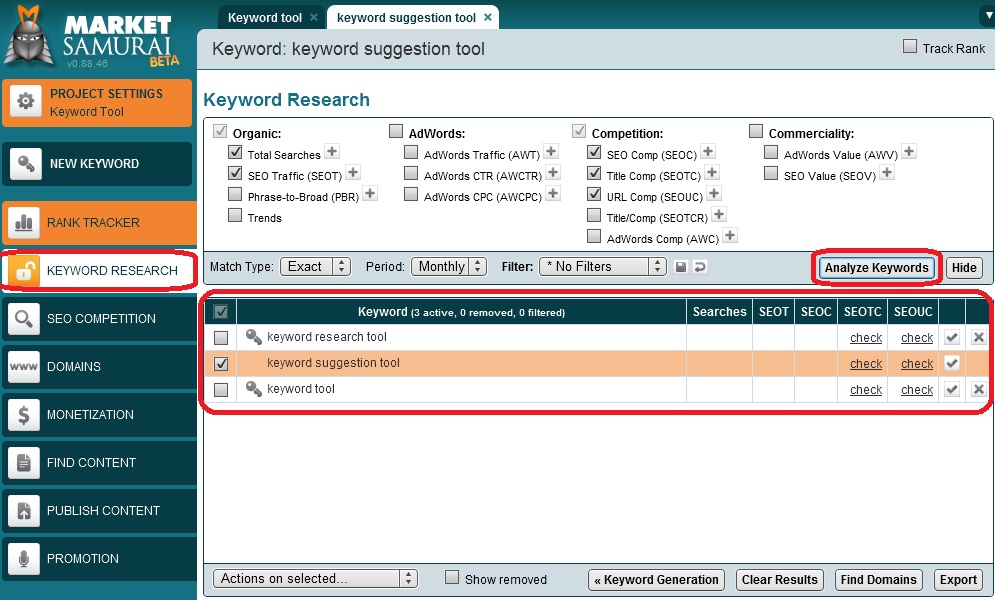Click the tick icon in keyword suggestion tool row
The image size is (995, 600).
[x=952, y=363]
